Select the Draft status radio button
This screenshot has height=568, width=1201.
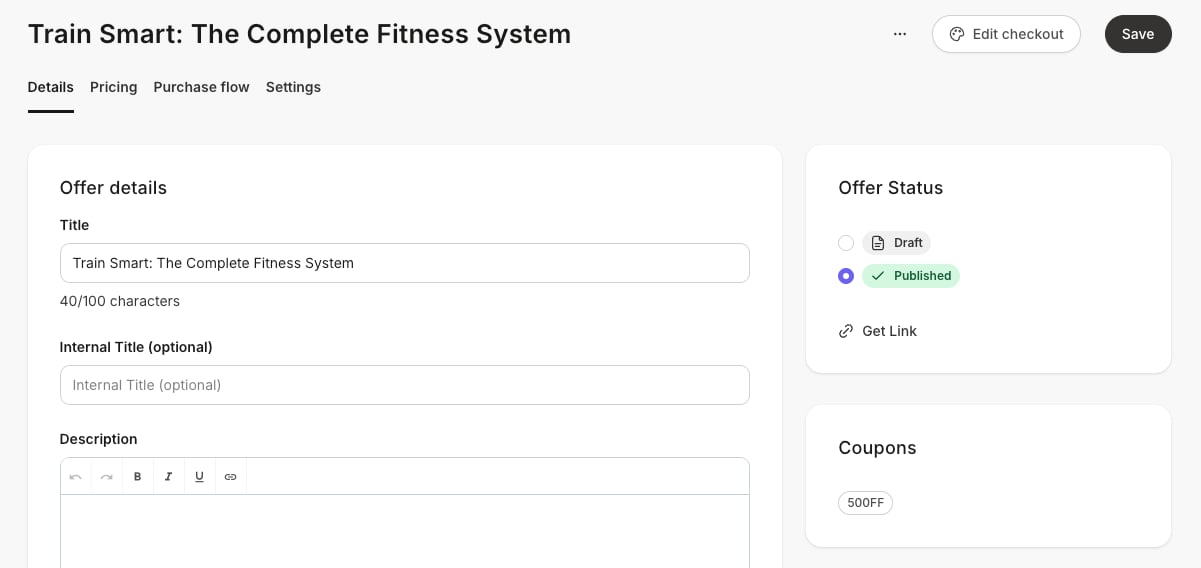click(x=846, y=243)
